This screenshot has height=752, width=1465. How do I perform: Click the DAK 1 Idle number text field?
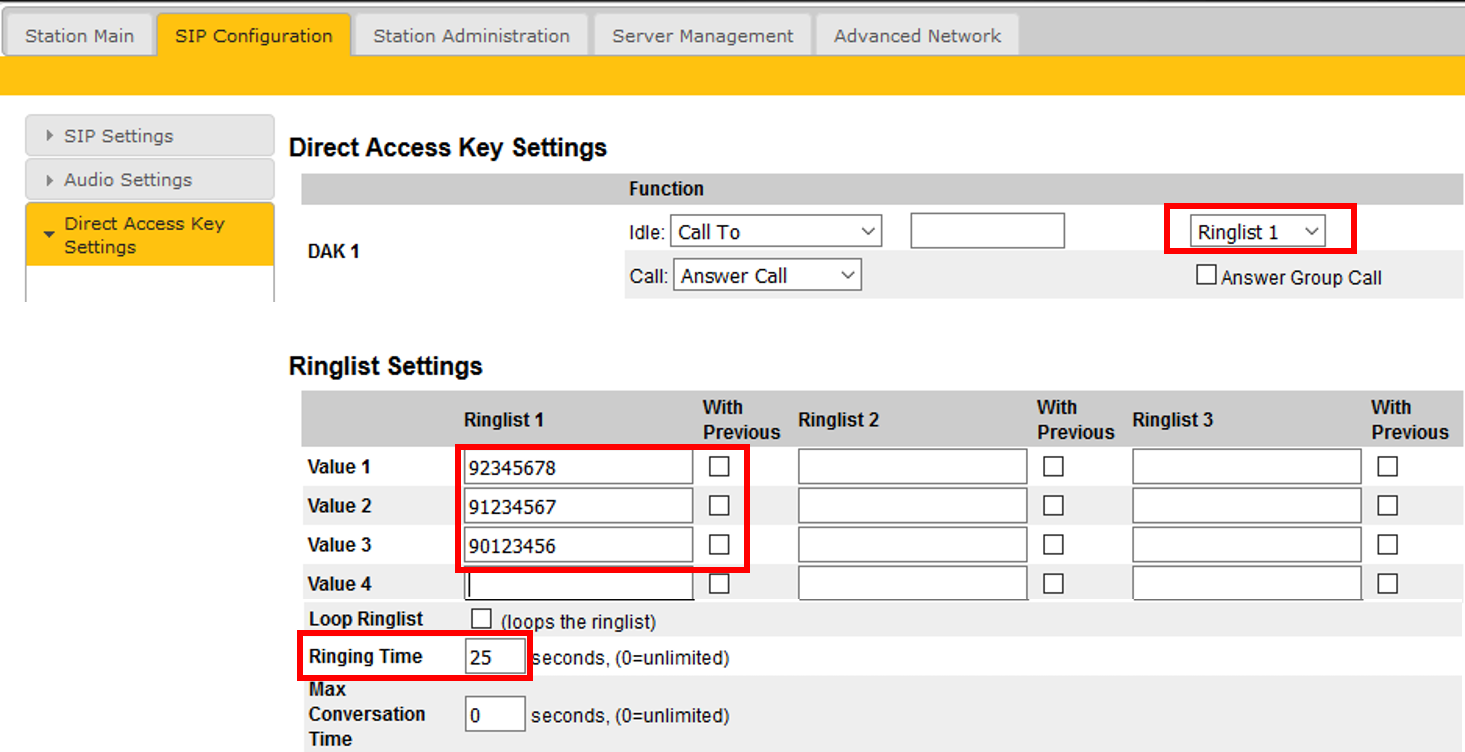point(987,232)
